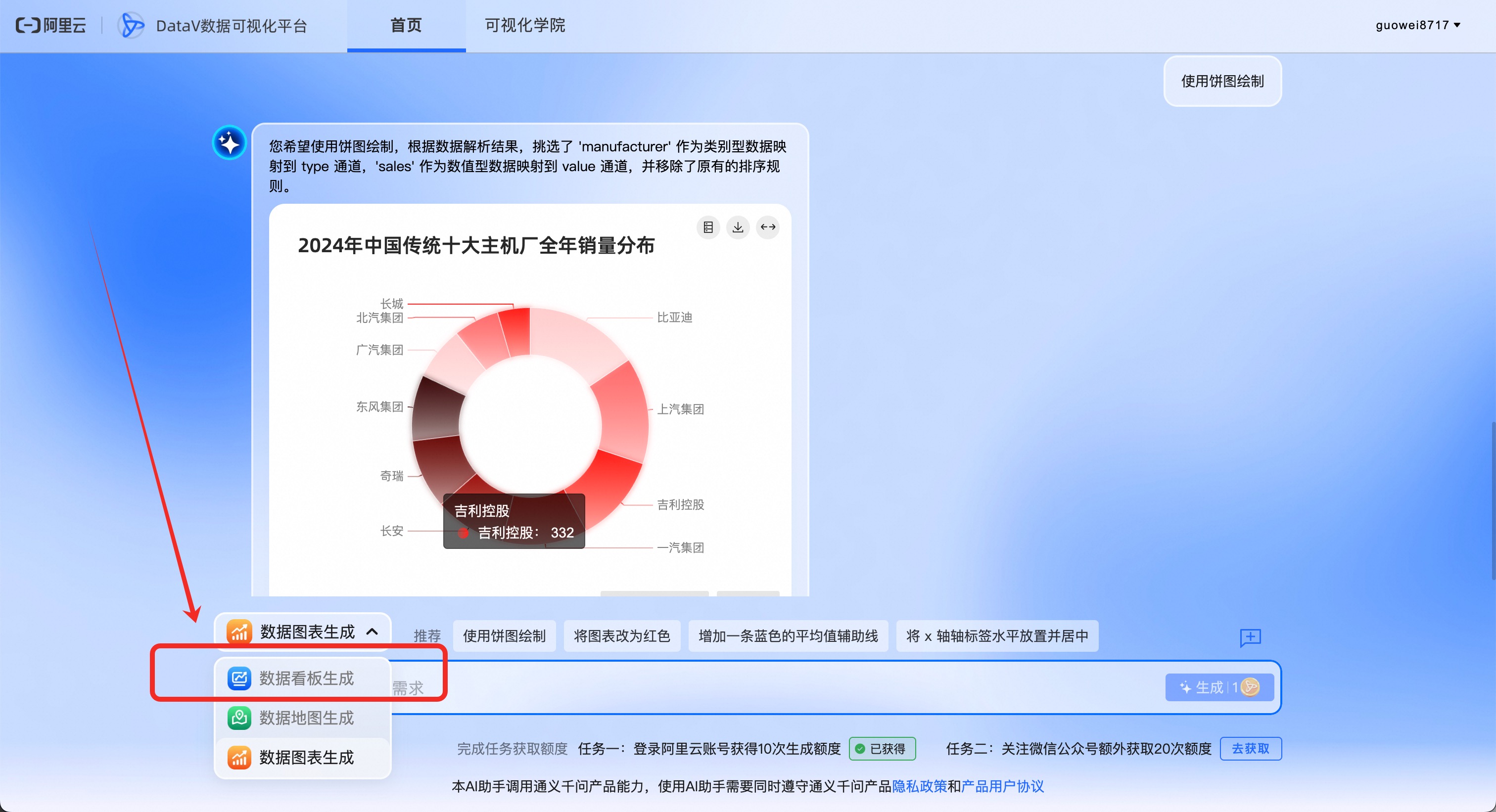Image resolution: width=1496 pixels, height=812 pixels.
Task: Click the 数据地图生成 map icon
Action: click(x=239, y=718)
